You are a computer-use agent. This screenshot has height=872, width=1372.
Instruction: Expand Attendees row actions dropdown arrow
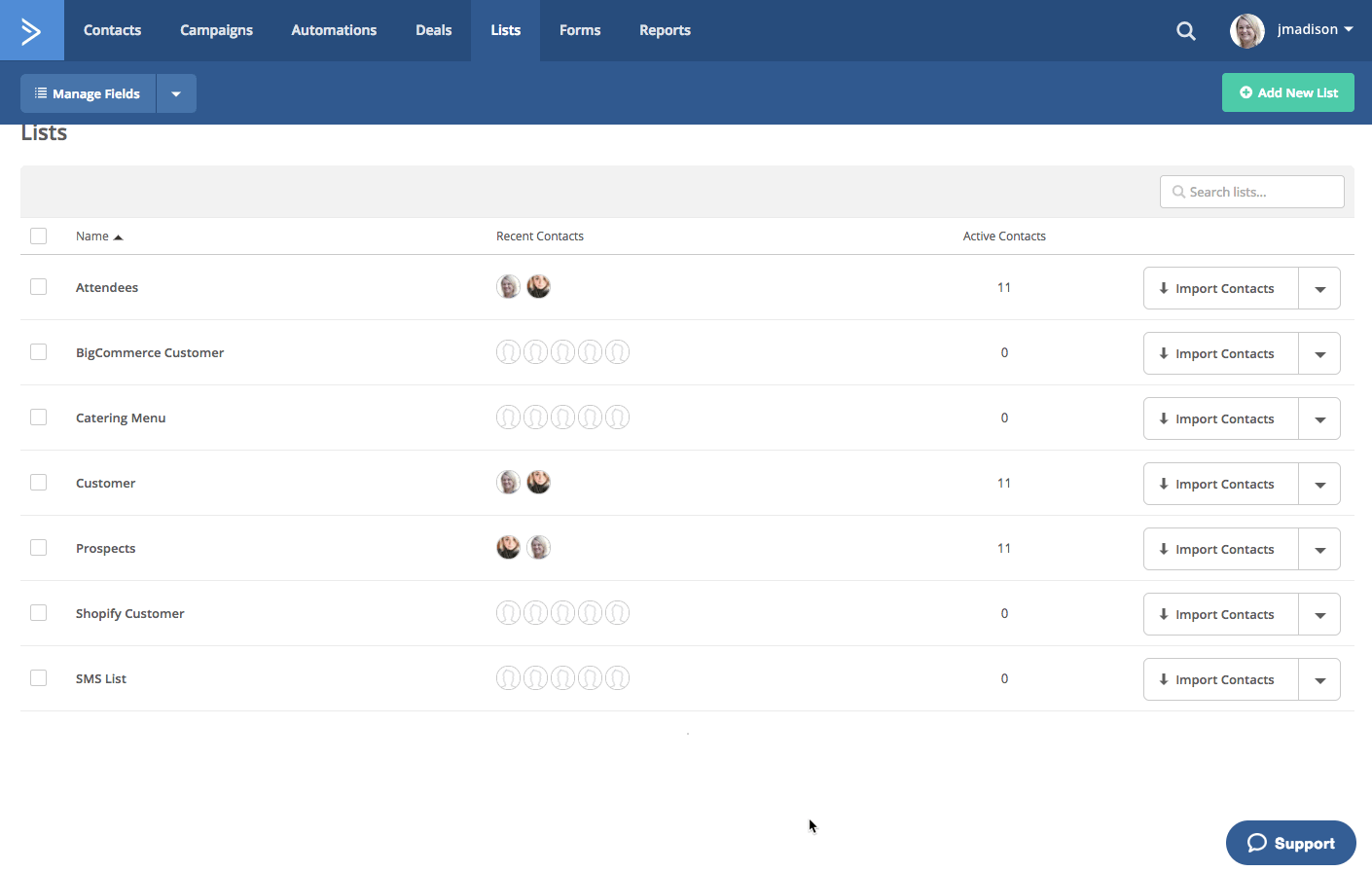coord(1319,289)
